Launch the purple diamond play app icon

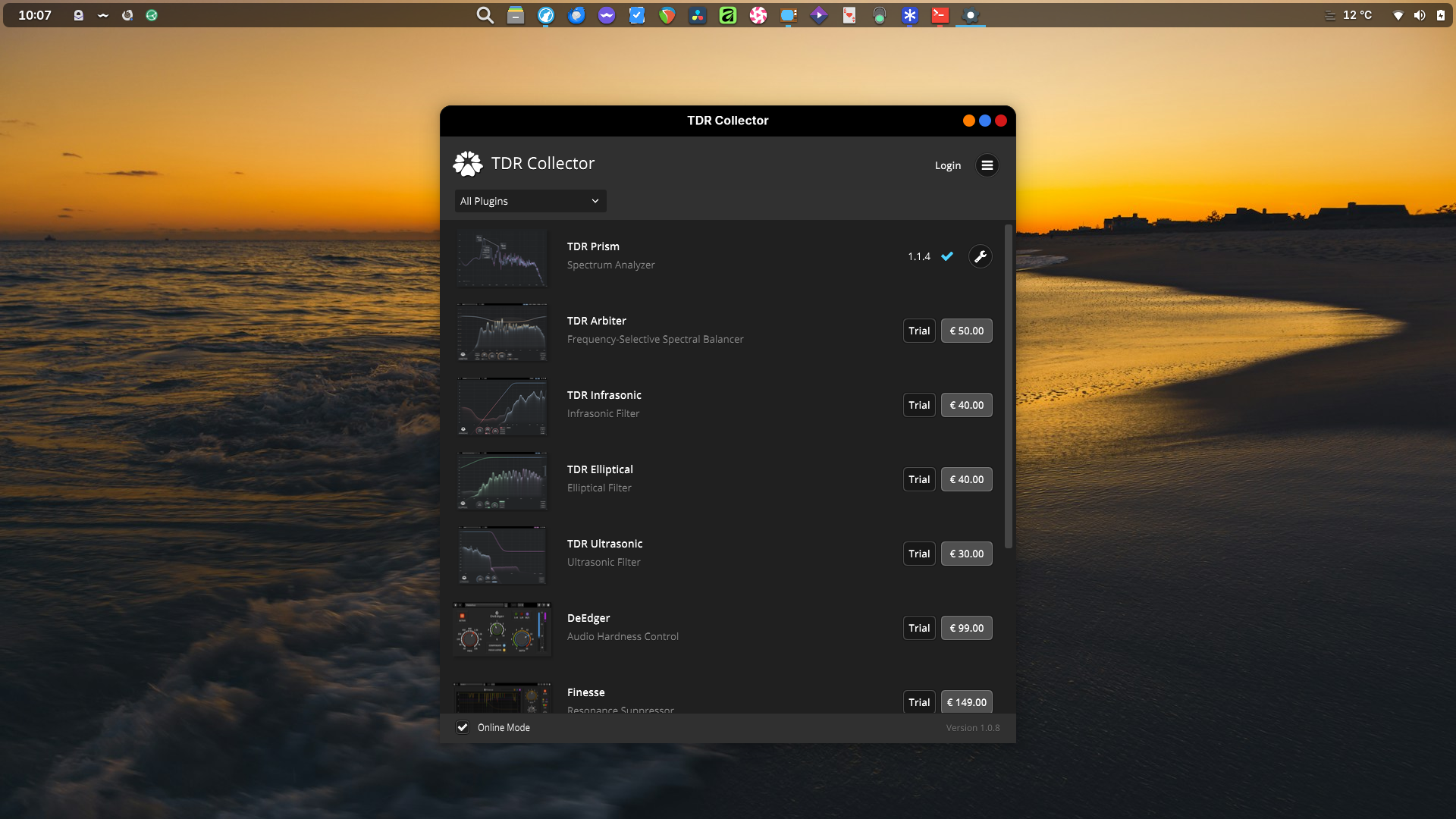click(x=819, y=15)
